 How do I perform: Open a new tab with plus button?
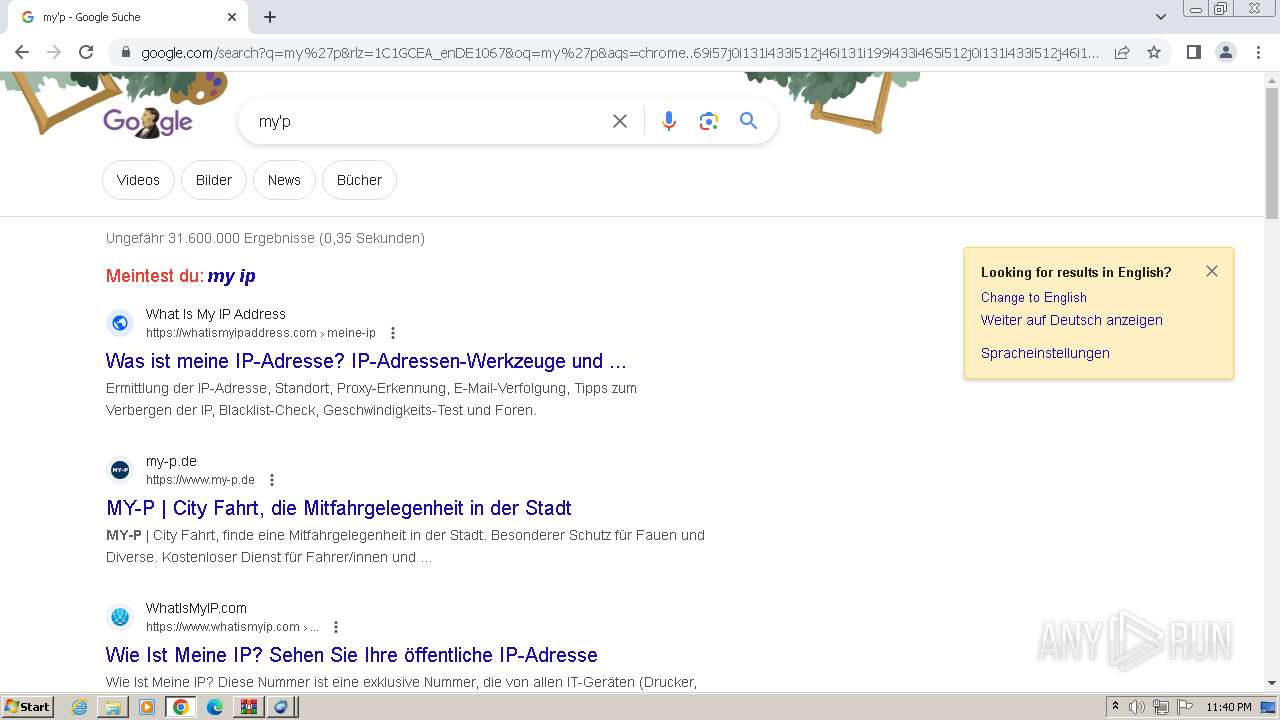point(270,17)
